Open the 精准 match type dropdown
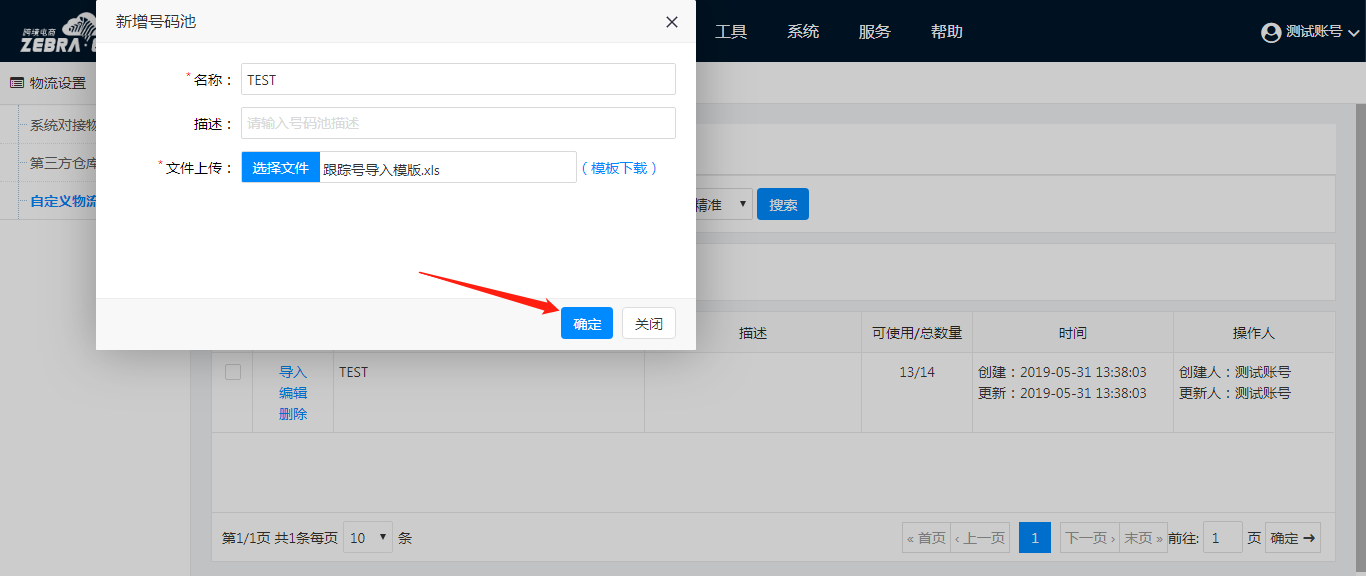Viewport: 1366px width, 576px height. click(x=722, y=204)
